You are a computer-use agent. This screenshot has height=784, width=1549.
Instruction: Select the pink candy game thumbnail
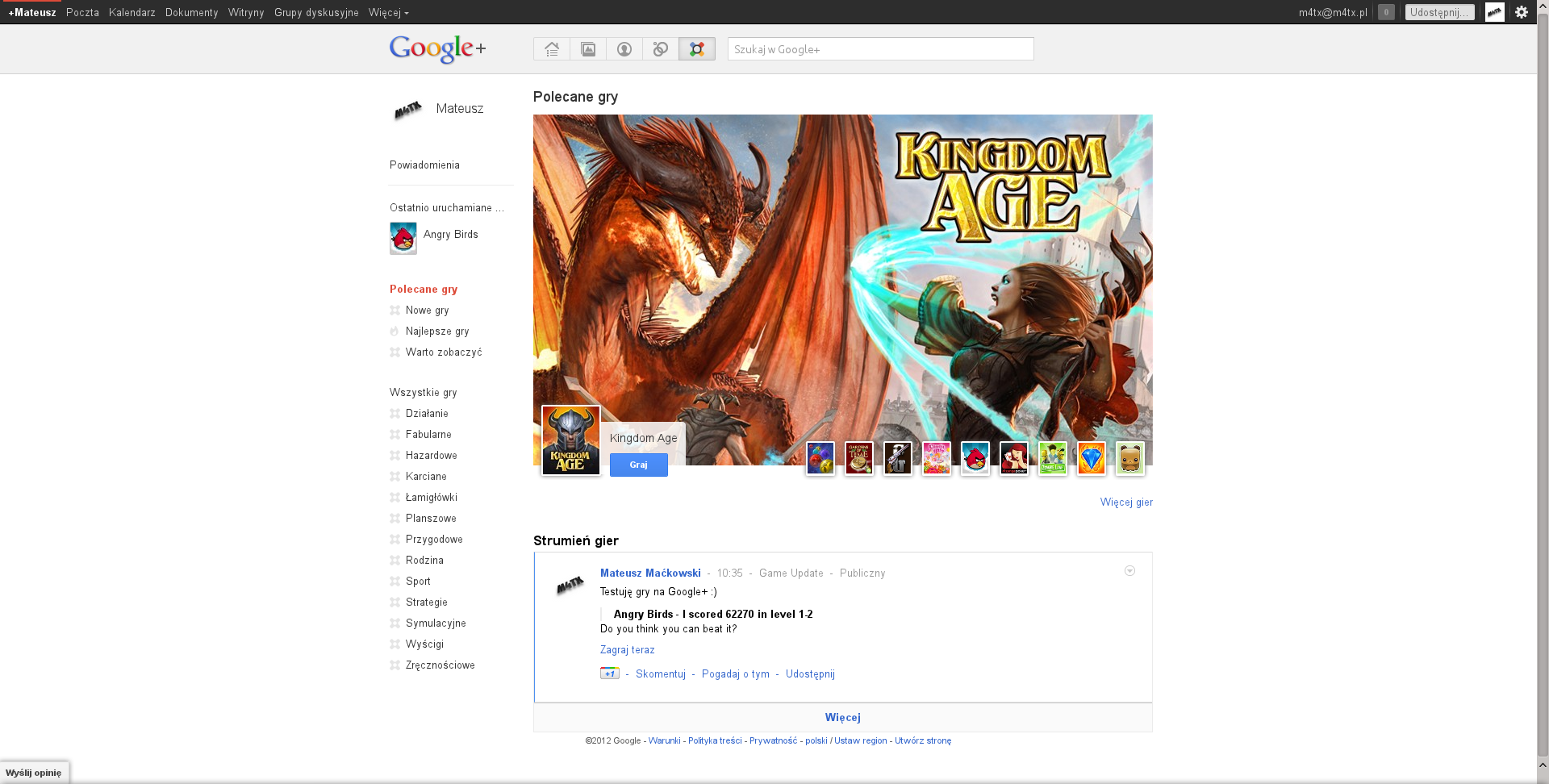click(x=937, y=458)
